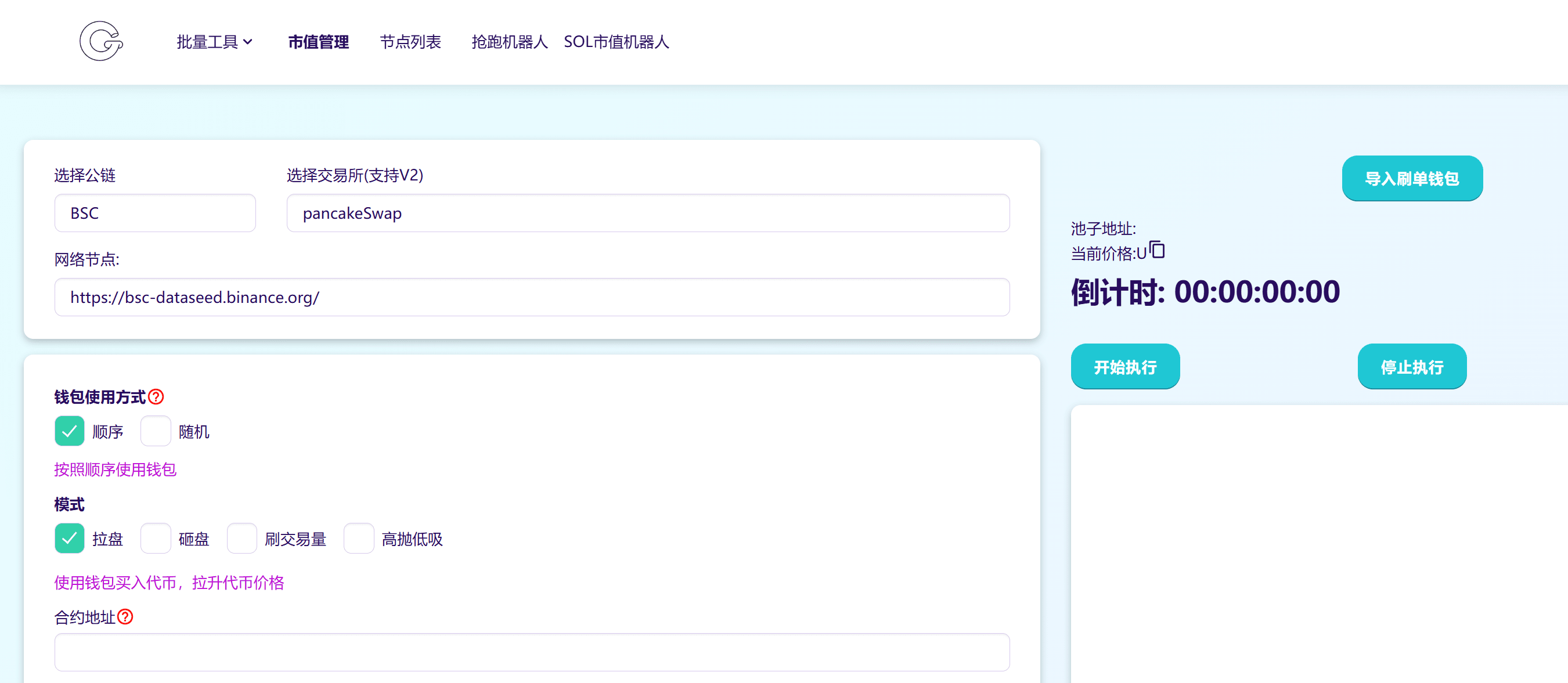Focus the 合约地址 input field

531,652
